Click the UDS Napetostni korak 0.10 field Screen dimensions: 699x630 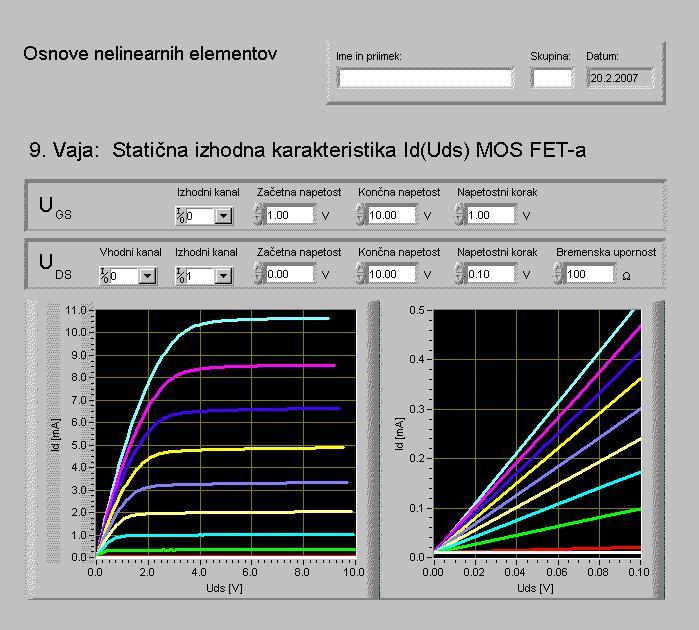click(490, 274)
